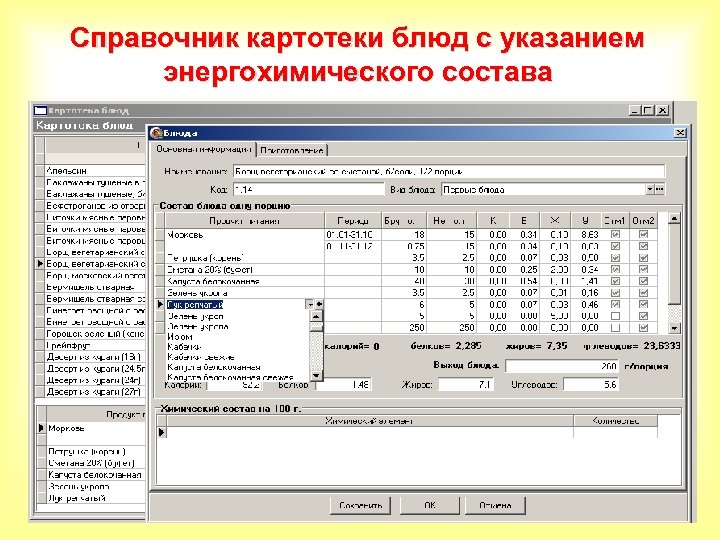This screenshot has height=540, width=720.
Task: Select Грейпфрут in Картотека блюд list
Action: click(x=95, y=345)
